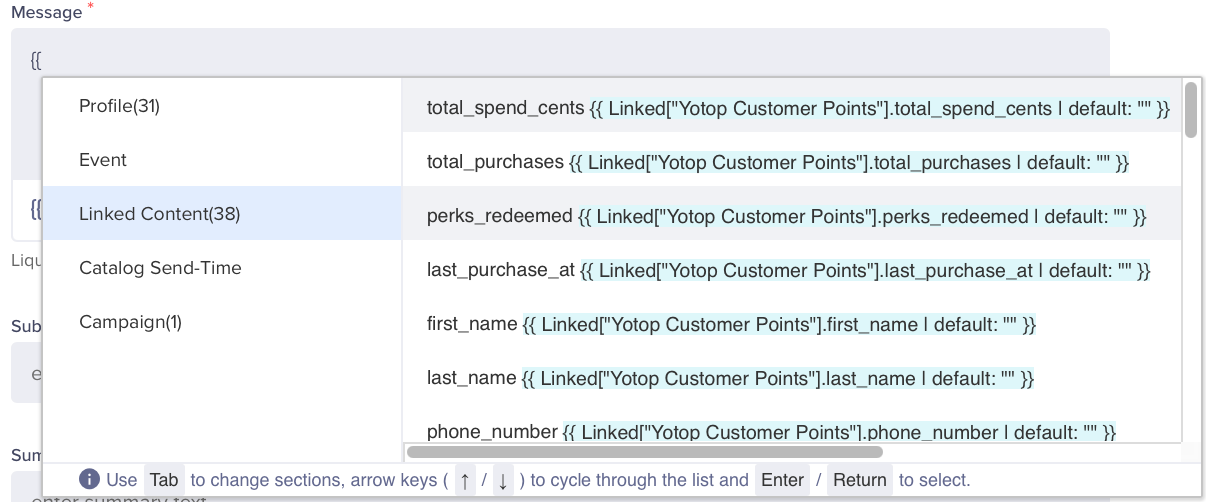Pick the perks_redeemed variable
This screenshot has height=502, width=1206.
click(786, 216)
